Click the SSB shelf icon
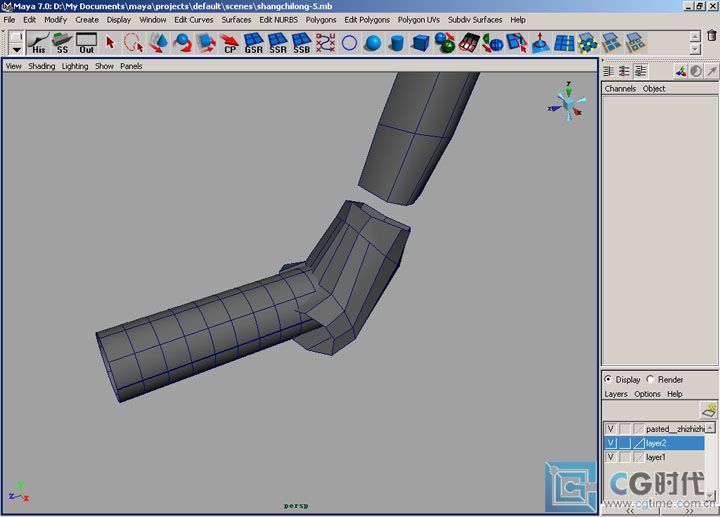Viewport: 720px width, 517px height. 301,43
